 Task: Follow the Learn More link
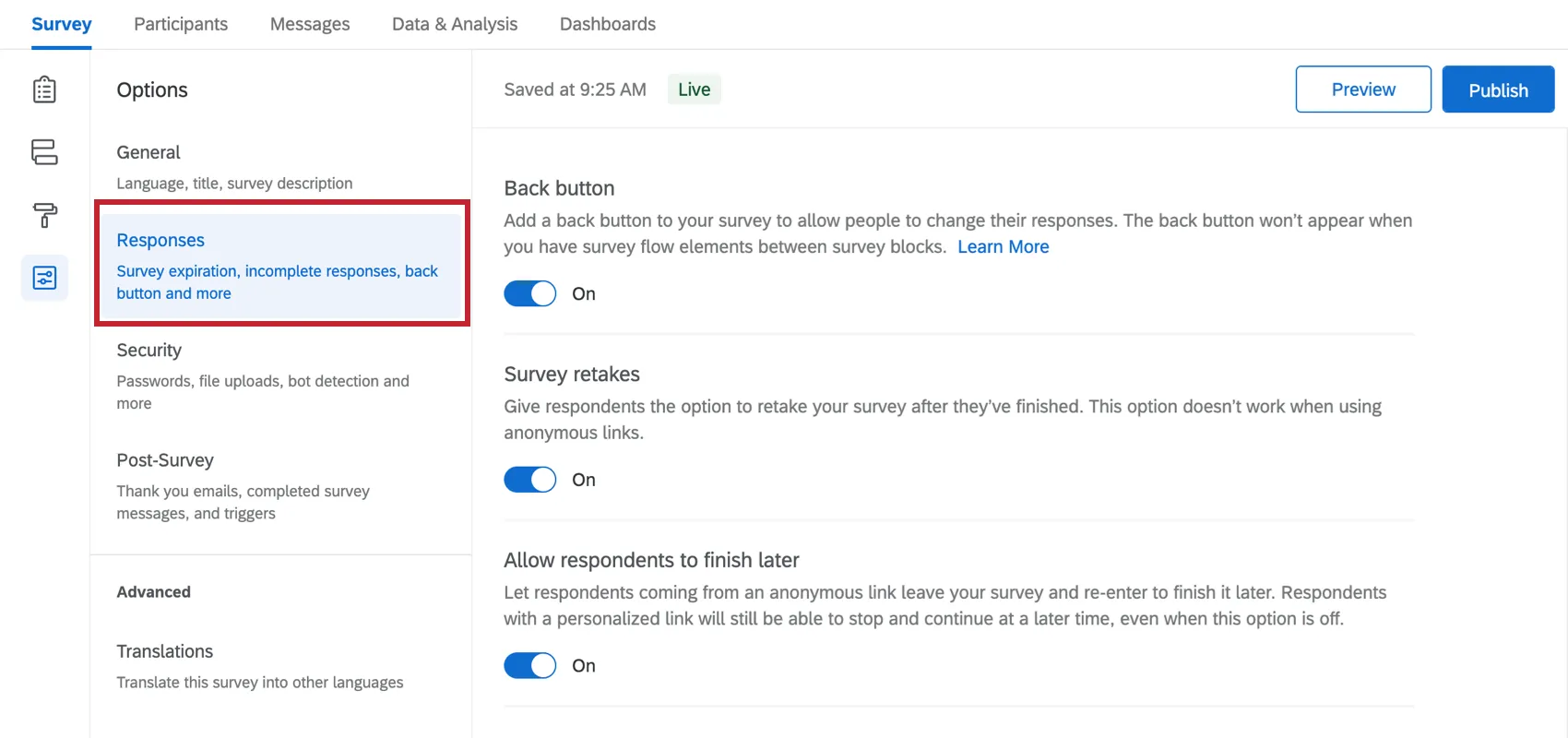pyautogui.click(x=1003, y=246)
